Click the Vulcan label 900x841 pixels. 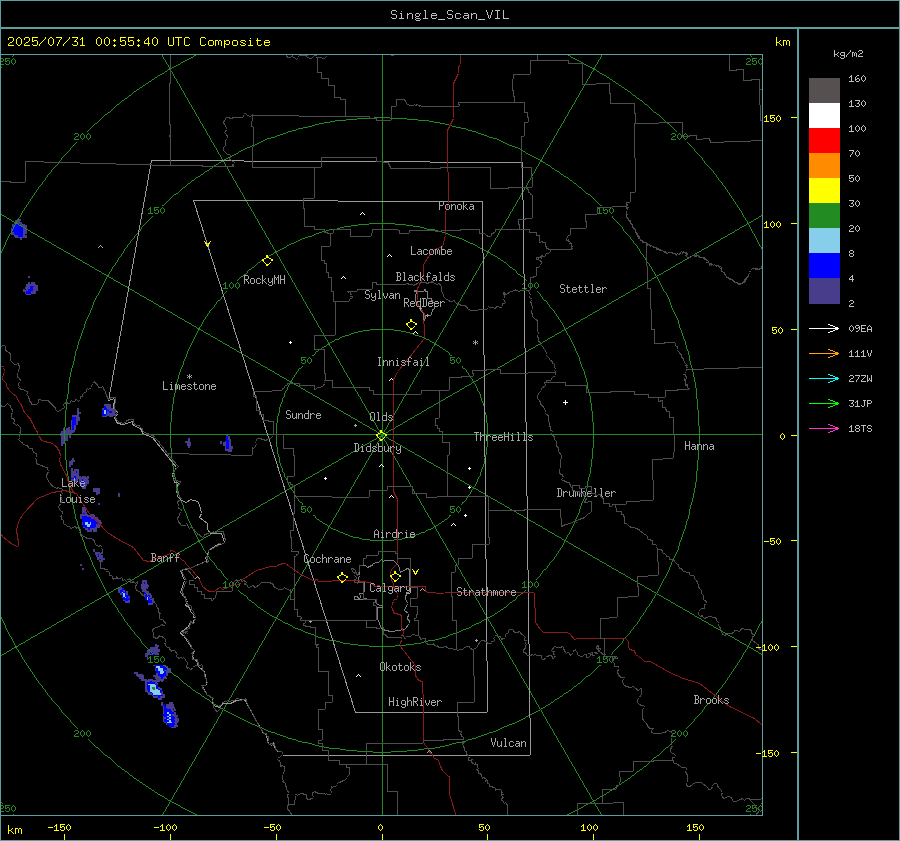point(508,743)
